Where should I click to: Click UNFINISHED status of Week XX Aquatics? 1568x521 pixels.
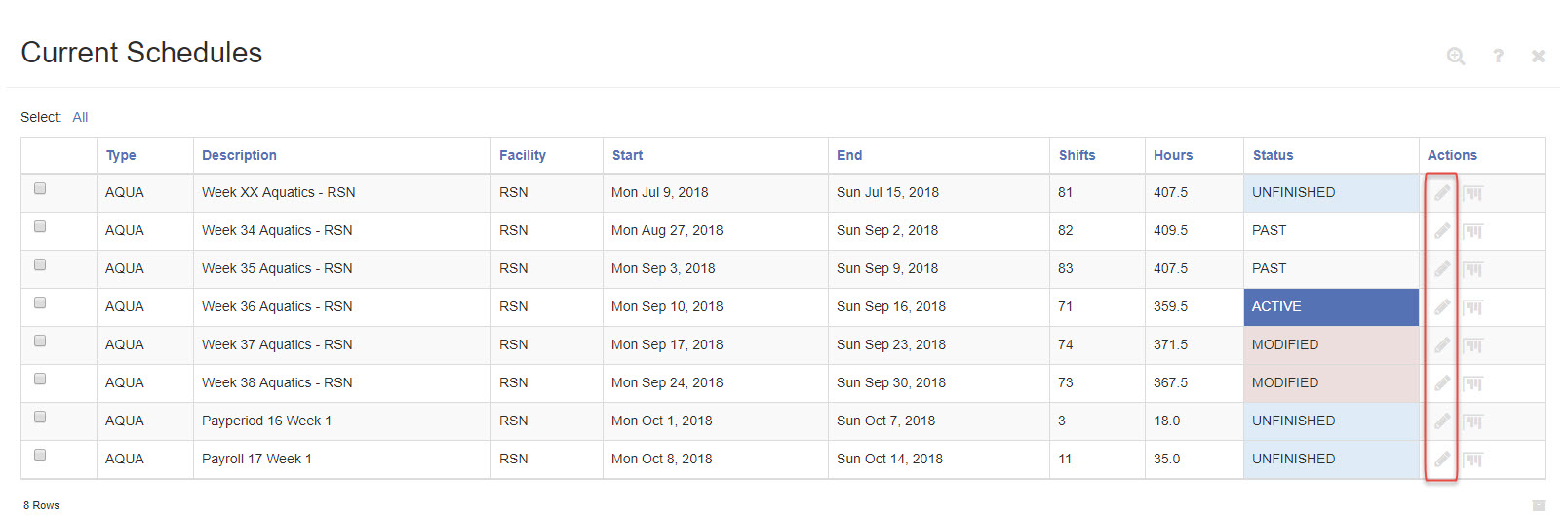click(1331, 193)
